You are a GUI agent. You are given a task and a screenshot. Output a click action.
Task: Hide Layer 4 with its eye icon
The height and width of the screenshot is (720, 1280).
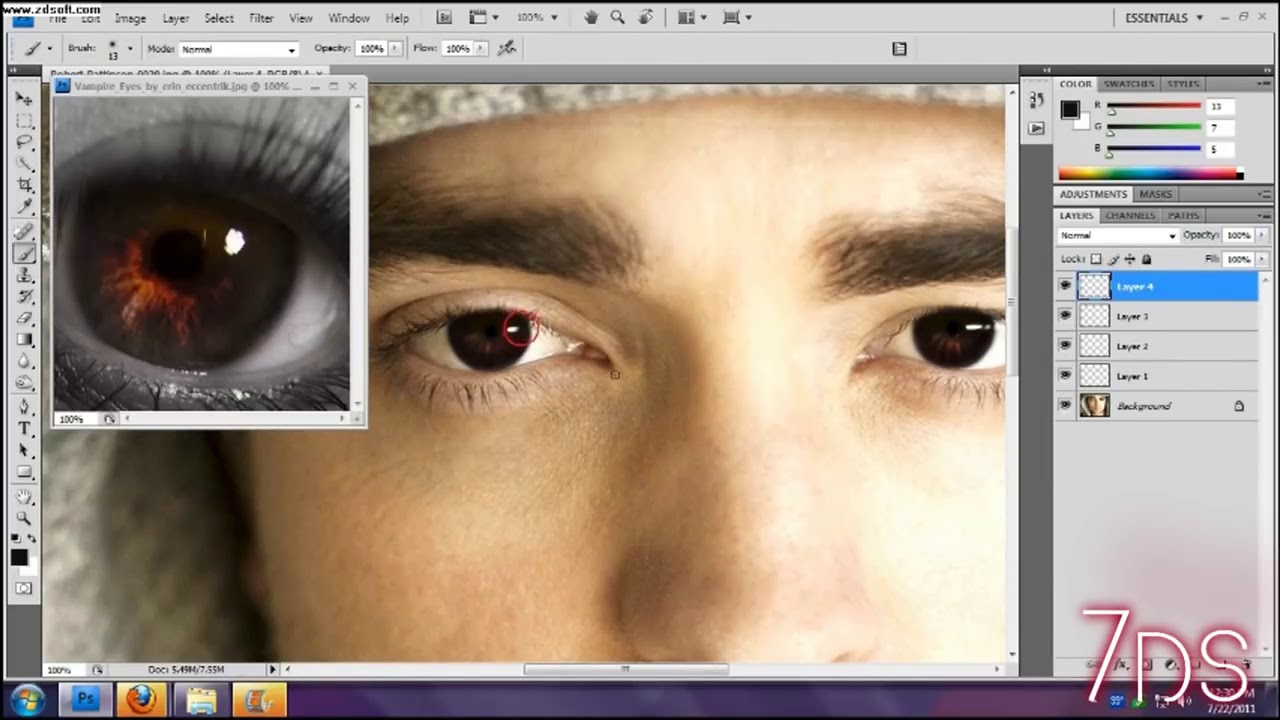coord(1065,286)
